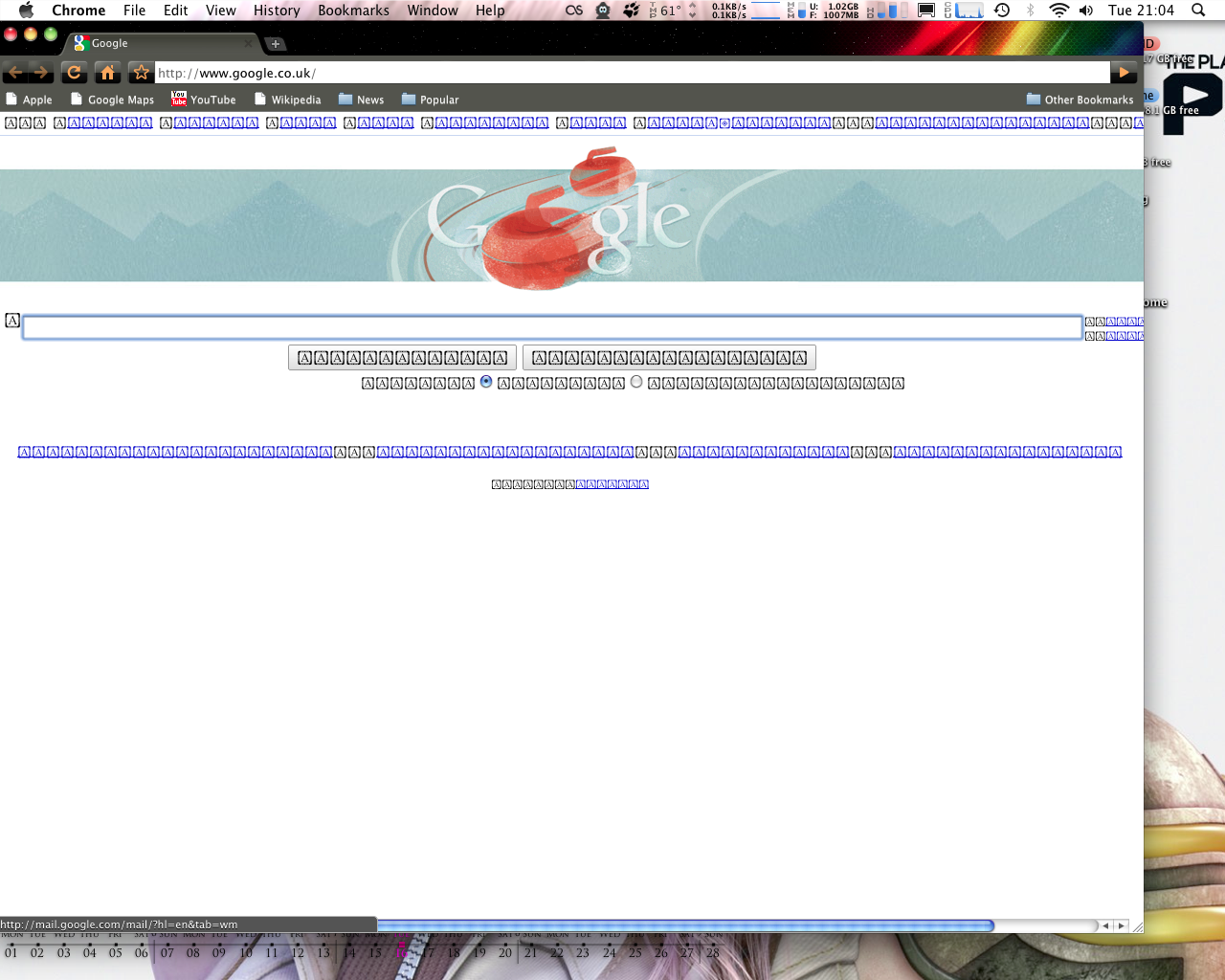1225x980 pixels.
Task: Click the window resize grip in the corner
Action: (x=1137, y=925)
